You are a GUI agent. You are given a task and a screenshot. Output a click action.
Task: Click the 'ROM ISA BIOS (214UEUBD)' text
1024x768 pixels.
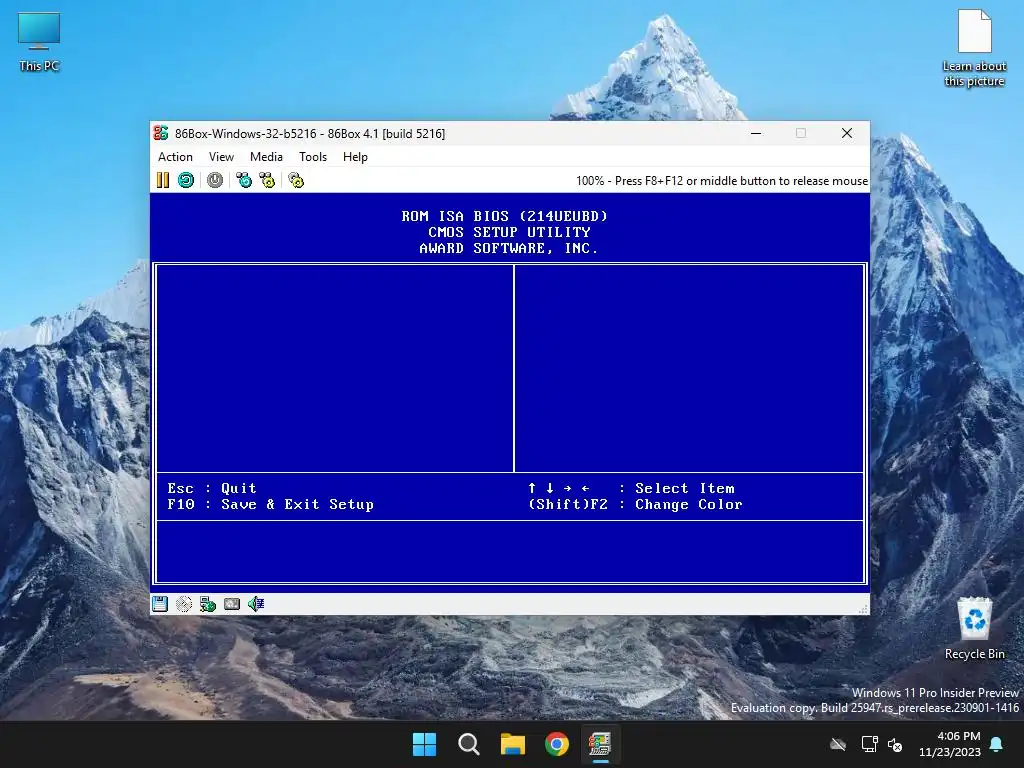(x=505, y=216)
